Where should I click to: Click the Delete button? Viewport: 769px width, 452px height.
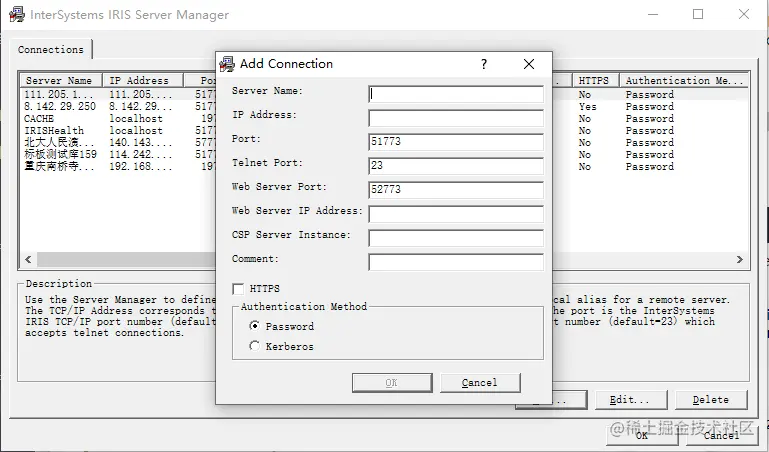pyautogui.click(x=711, y=400)
